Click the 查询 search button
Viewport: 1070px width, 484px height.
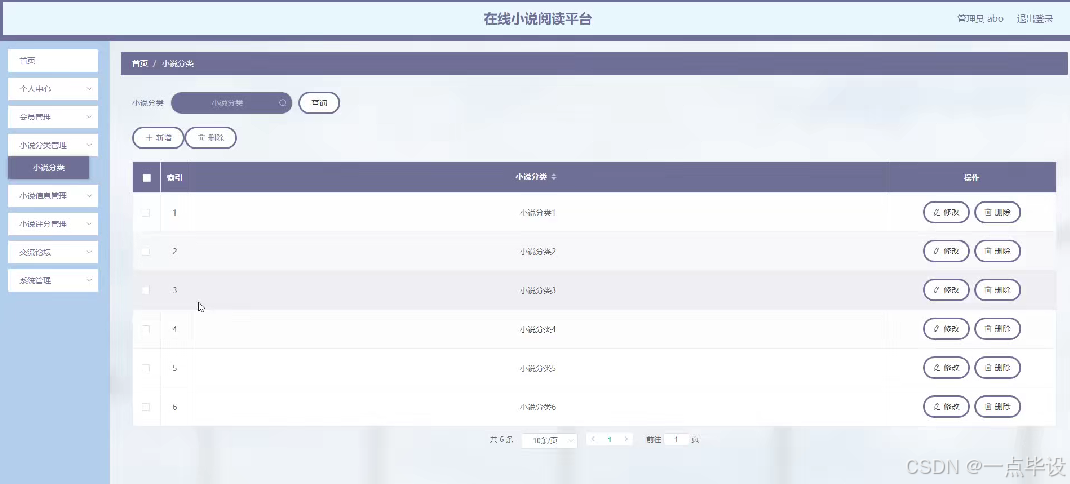click(319, 103)
